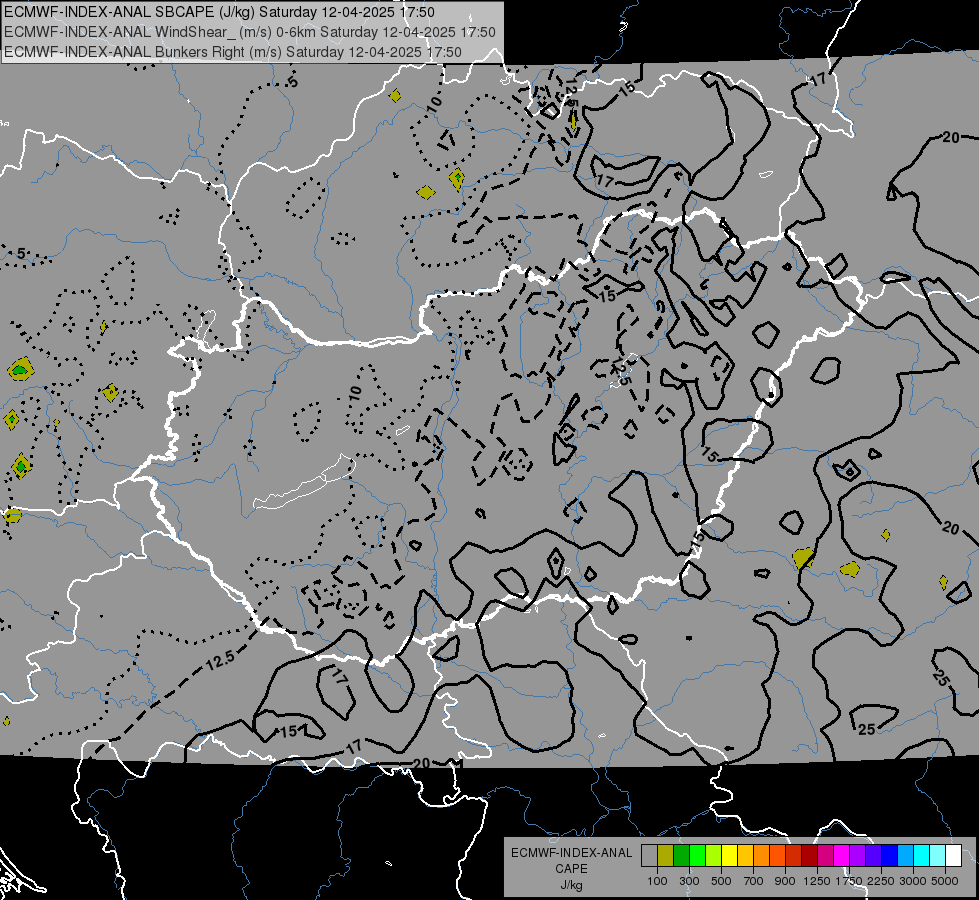Image resolution: width=979 pixels, height=900 pixels.
Task: Click the 300 legend tick label
Action: pos(689,881)
